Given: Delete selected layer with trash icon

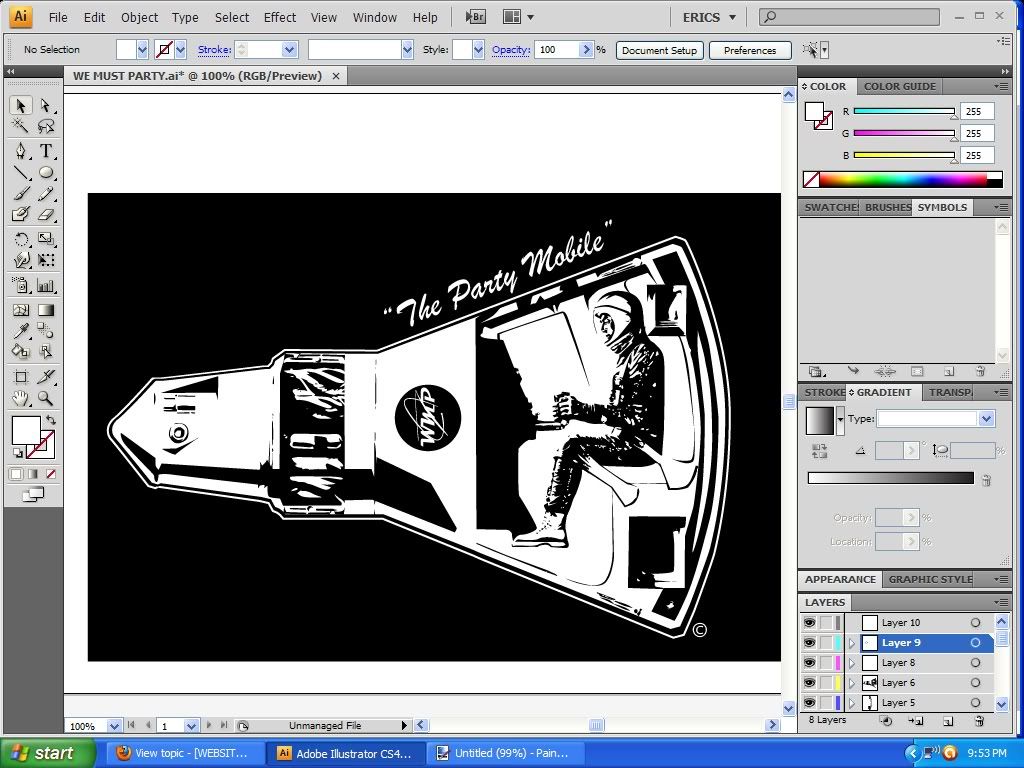Looking at the screenshot, I should tap(979, 720).
